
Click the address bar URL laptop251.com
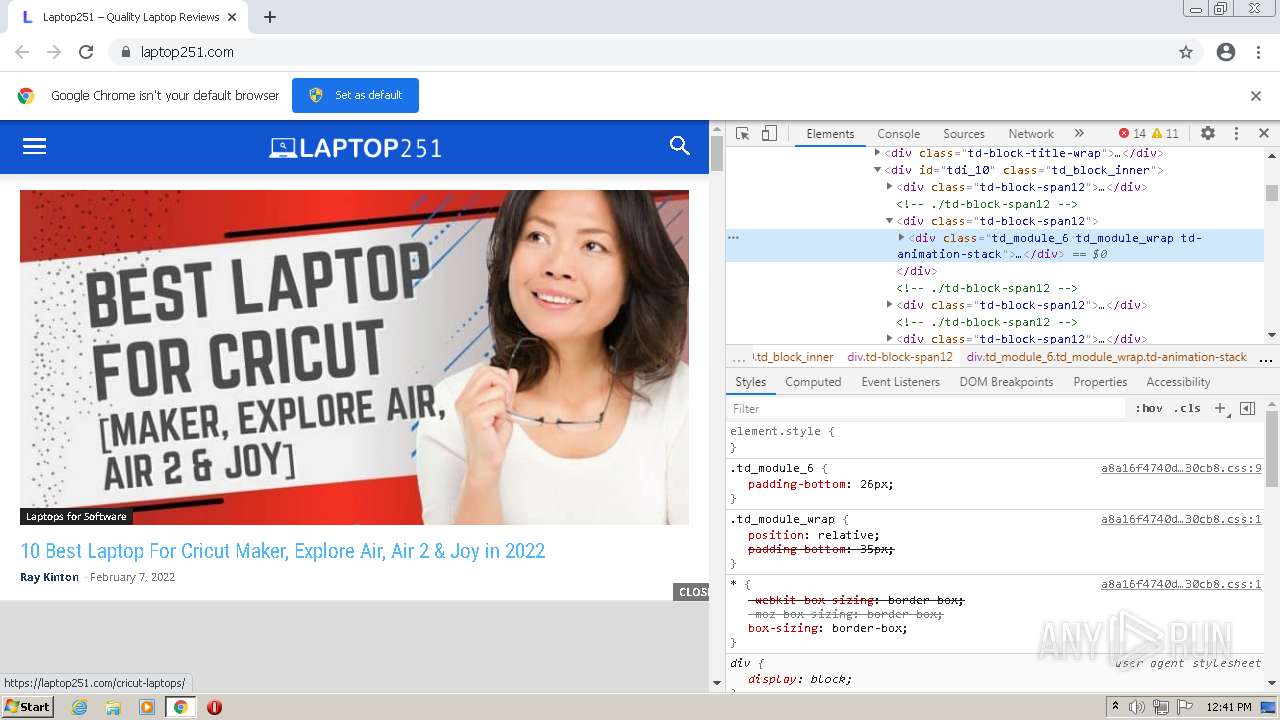187,52
